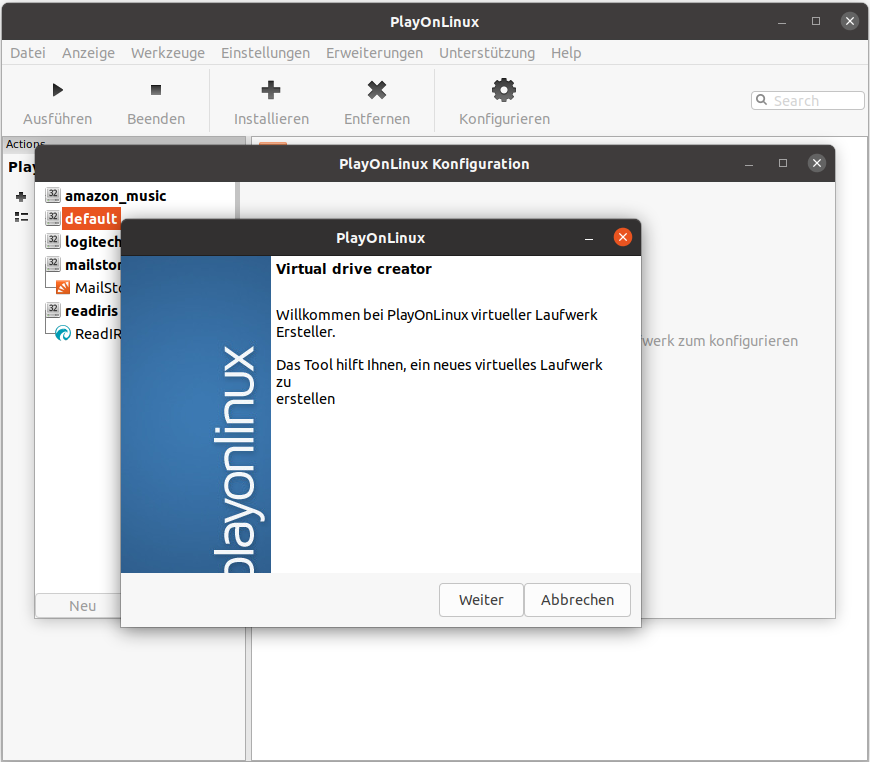This screenshot has height=762, width=870.
Task: Open the Einstellungen menu
Action: coord(265,53)
